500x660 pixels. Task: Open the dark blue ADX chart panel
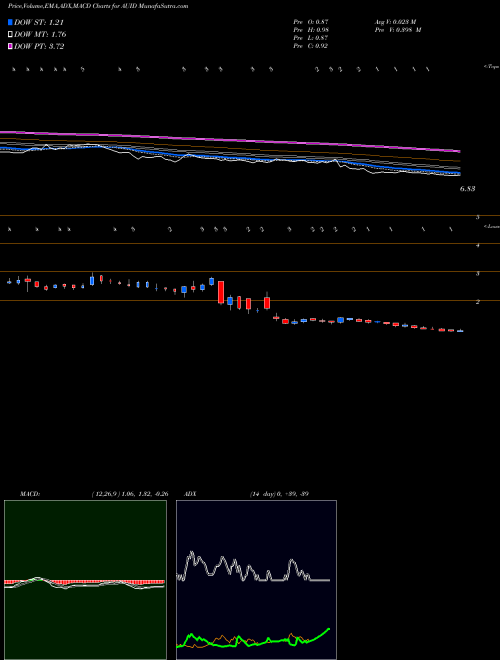(x=256, y=580)
